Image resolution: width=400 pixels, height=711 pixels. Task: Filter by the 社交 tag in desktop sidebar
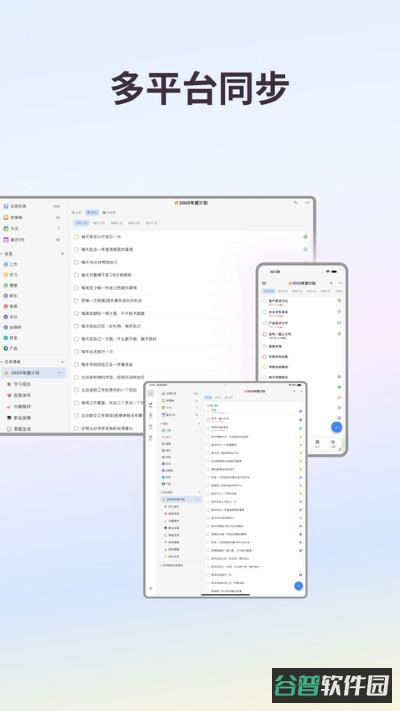(11, 317)
